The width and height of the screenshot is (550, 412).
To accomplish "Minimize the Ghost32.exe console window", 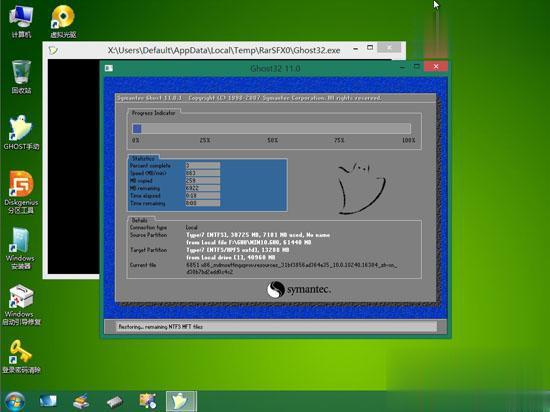I will click(356, 48).
